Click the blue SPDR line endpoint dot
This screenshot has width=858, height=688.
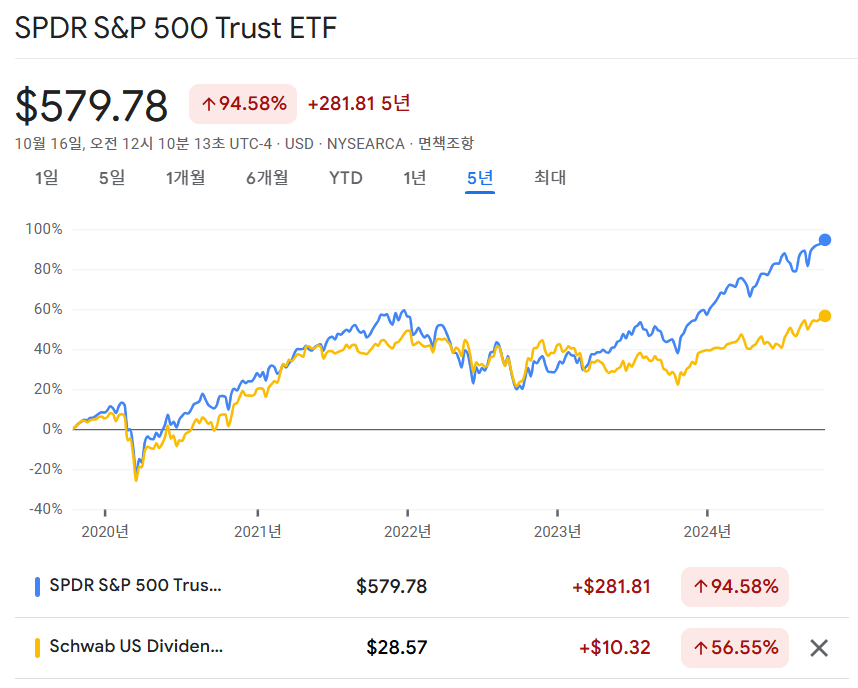pos(825,240)
